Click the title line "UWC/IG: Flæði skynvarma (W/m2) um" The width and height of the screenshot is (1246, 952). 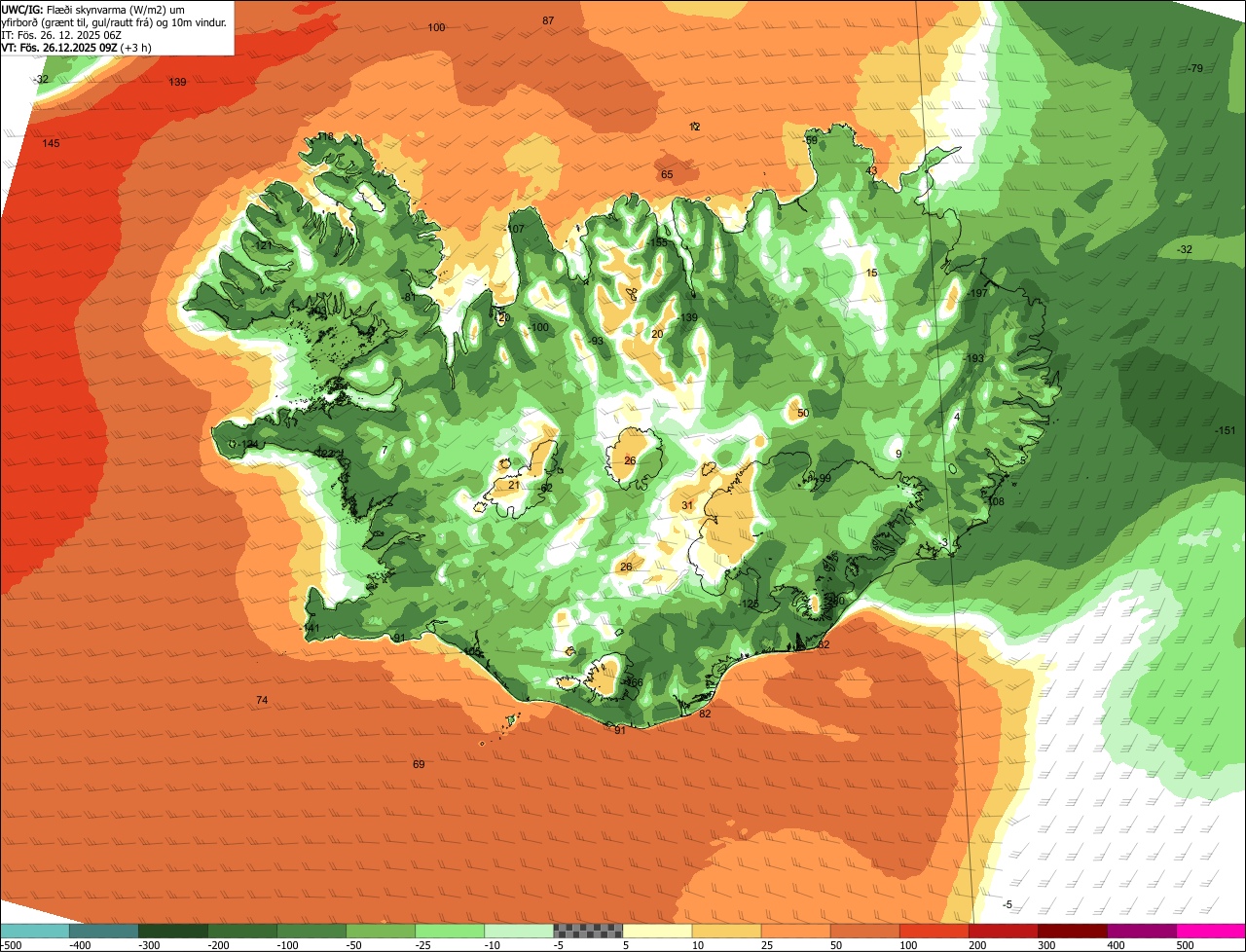tap(93, 9)
